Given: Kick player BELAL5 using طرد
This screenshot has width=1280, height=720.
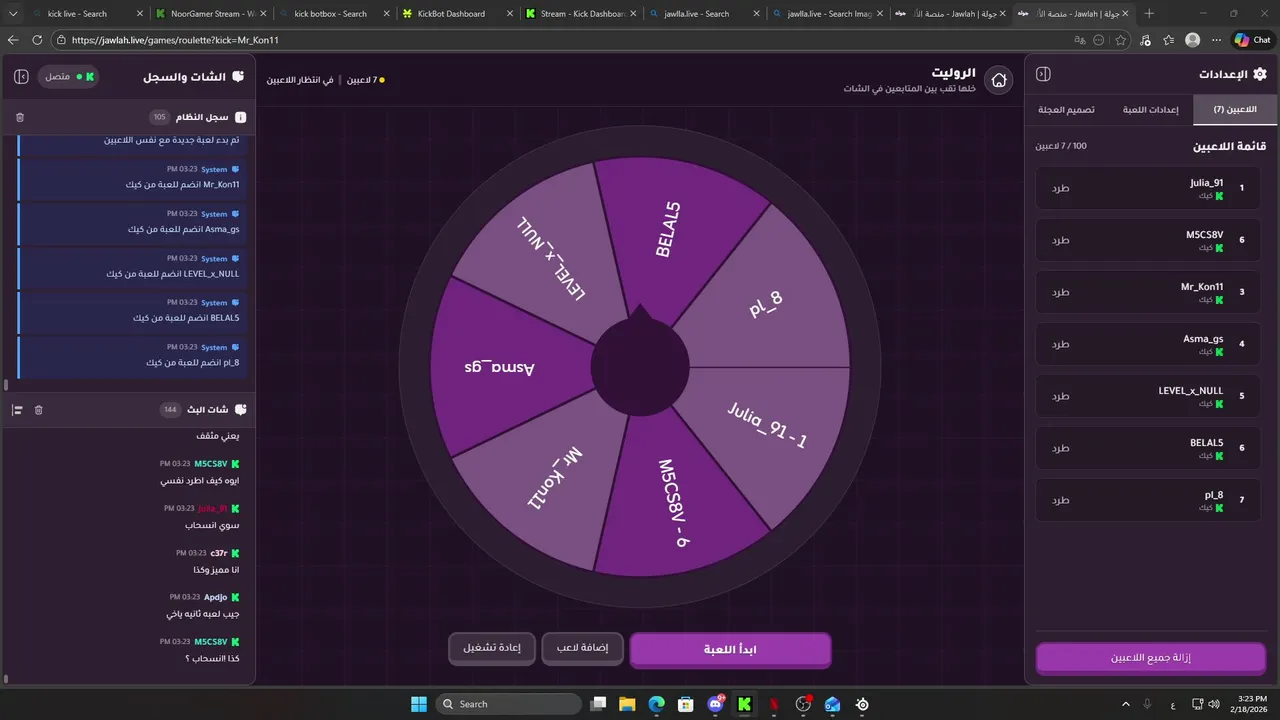Looking at the screenshot, I should (x=1060, y=448).
